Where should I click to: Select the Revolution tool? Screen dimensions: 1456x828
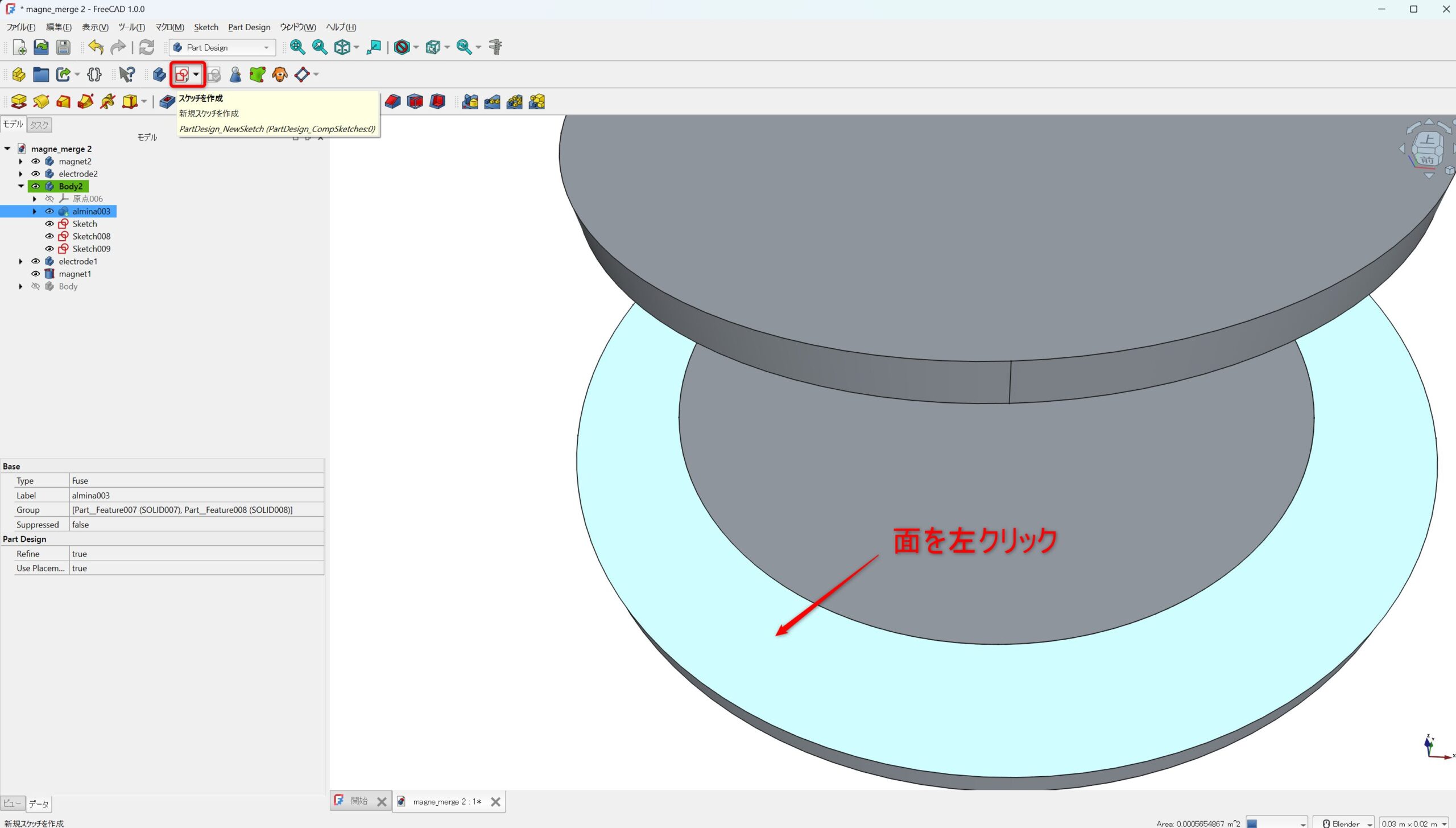tap(41, 102)
